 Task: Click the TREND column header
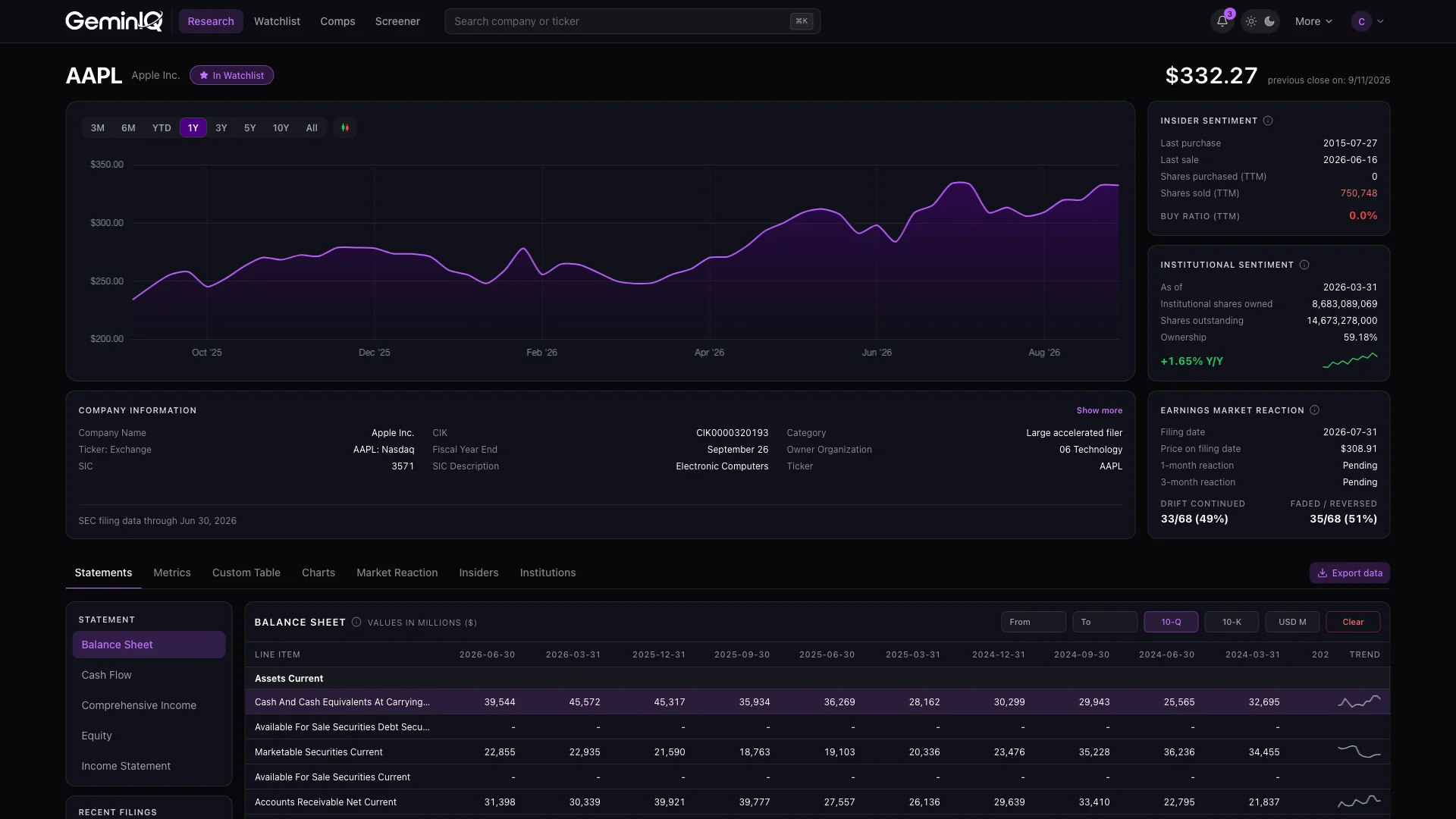pos(1364,654)
